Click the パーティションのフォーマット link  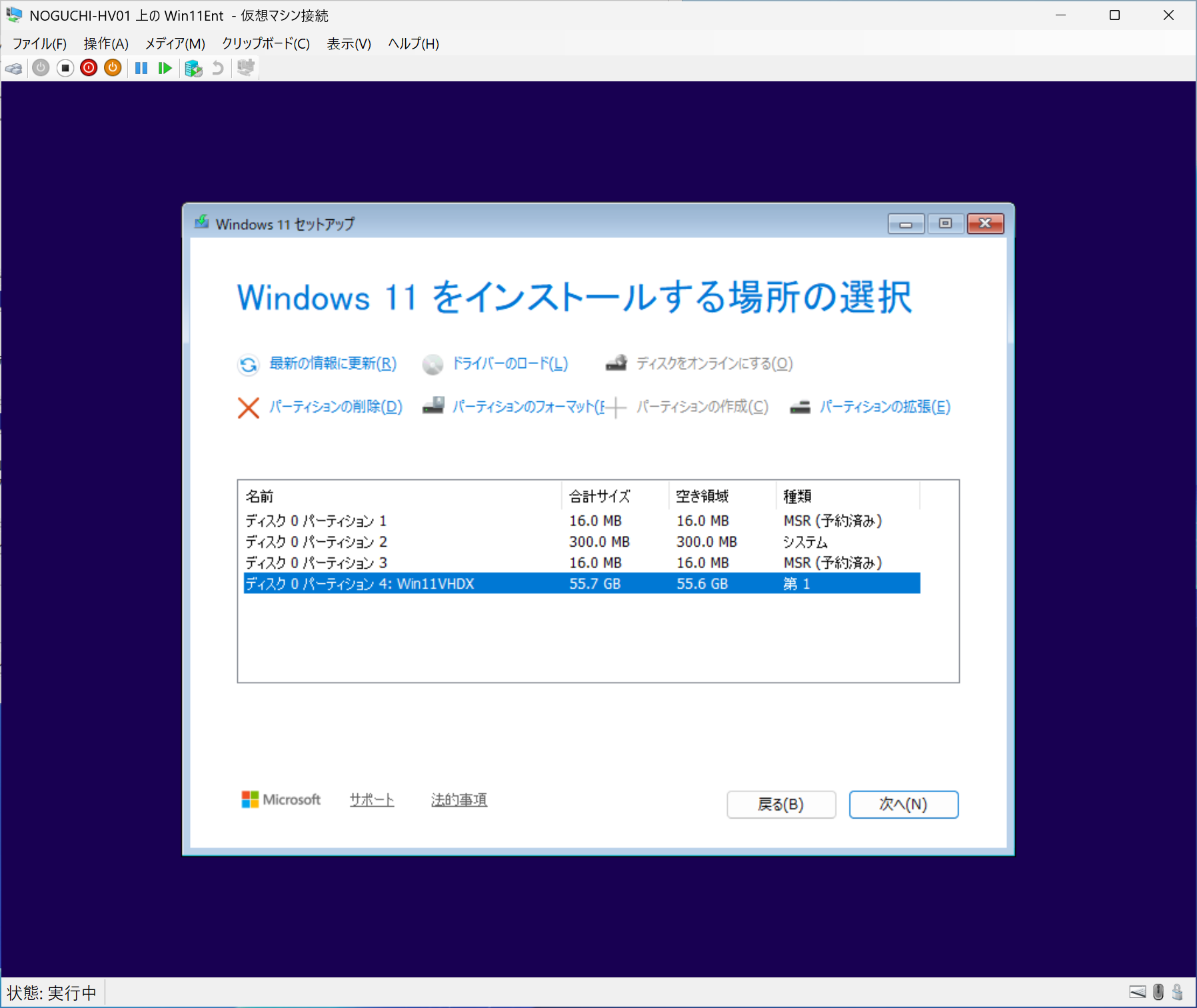coord(529,407)
